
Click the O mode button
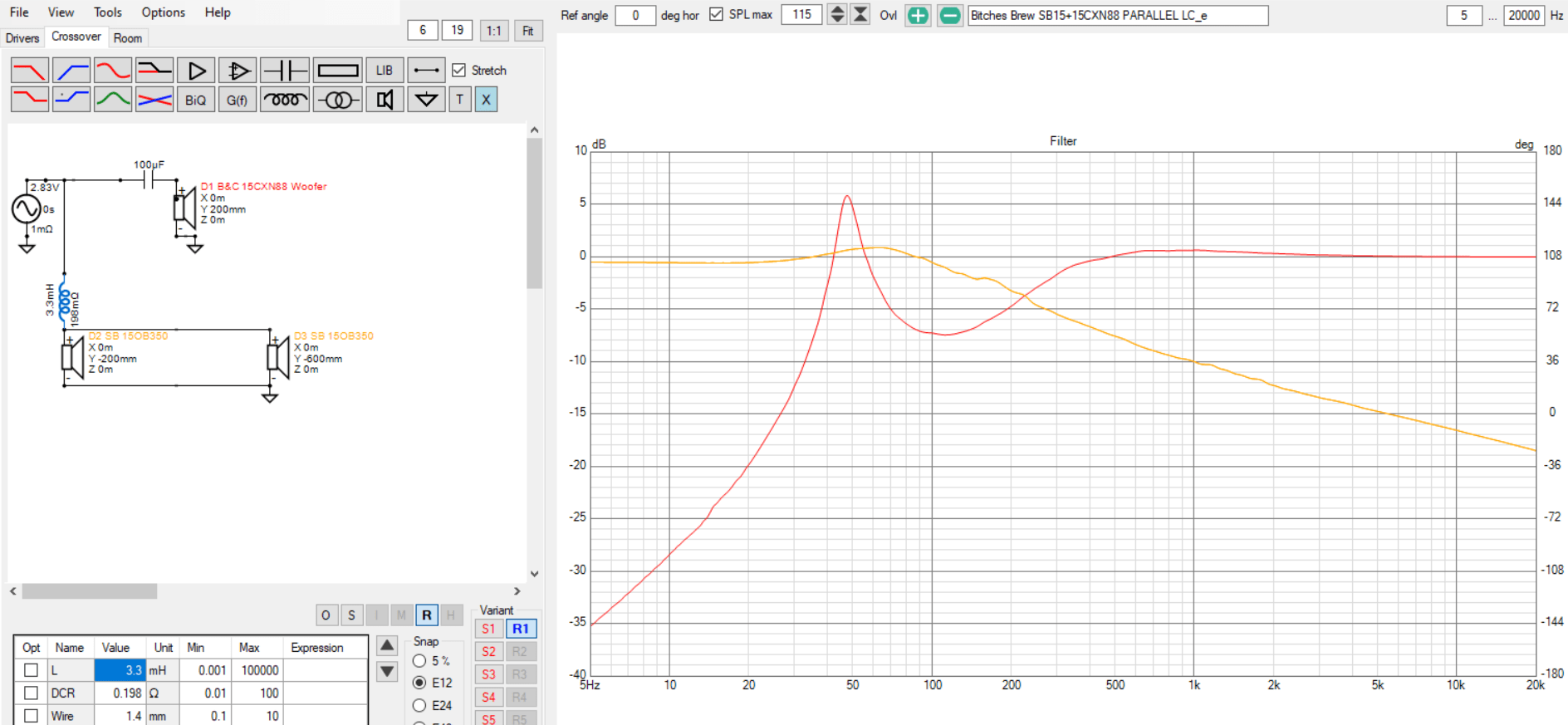pyautogui.click(x=326, y=615)
